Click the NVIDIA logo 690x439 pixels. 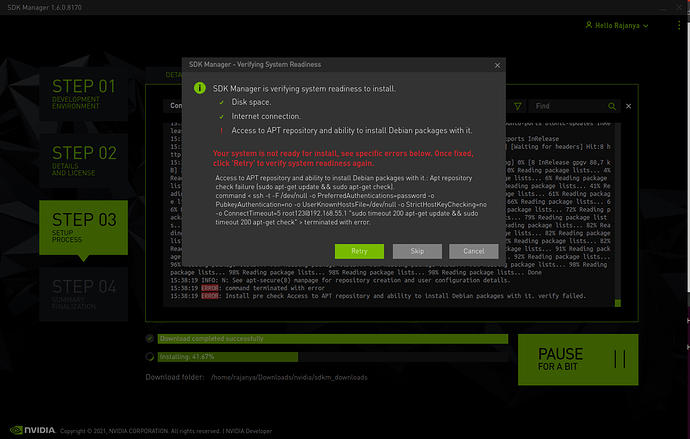point(33,430)
